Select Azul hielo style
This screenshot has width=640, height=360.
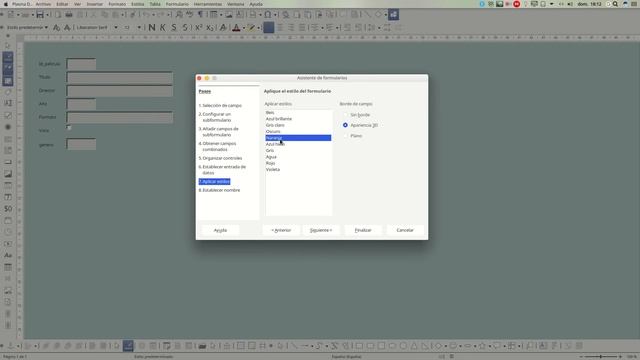(298, 144)
